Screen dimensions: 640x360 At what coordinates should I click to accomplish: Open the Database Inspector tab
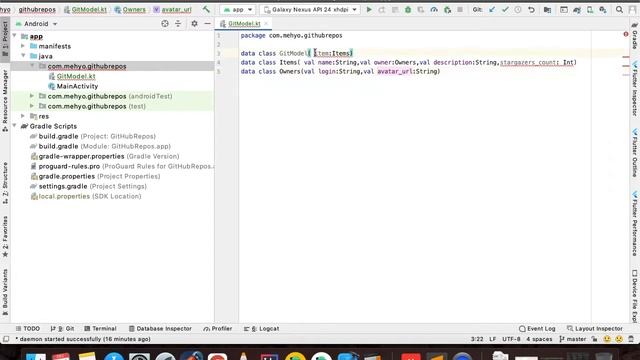tap(160, 329)
